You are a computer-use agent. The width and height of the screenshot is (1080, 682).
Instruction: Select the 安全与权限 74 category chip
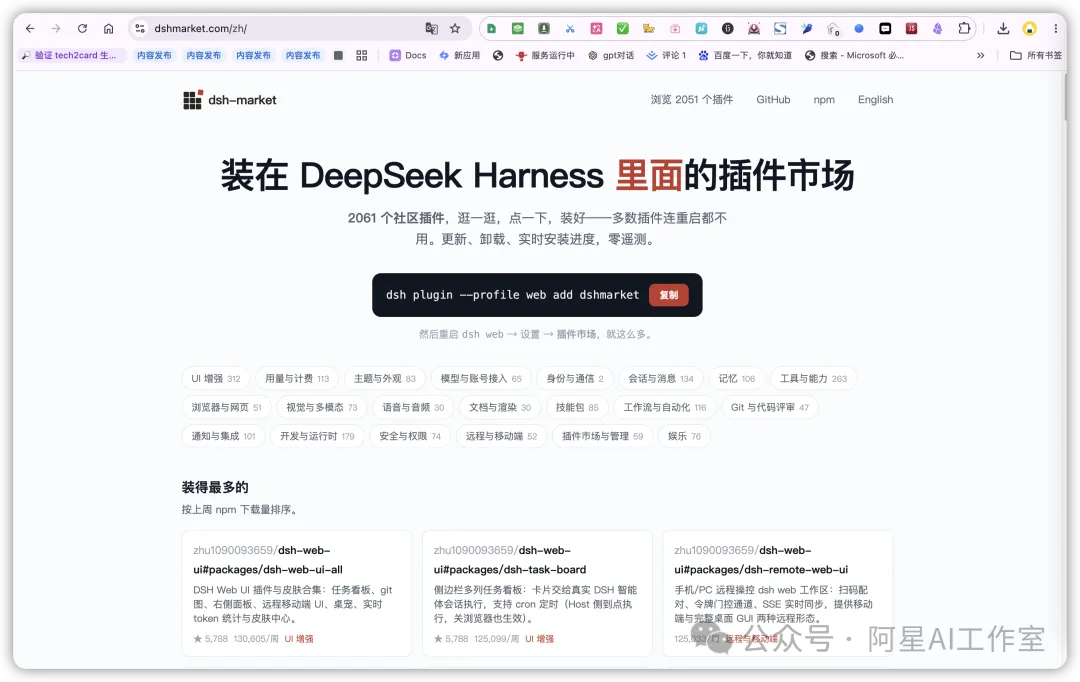(x=410, y=436)
